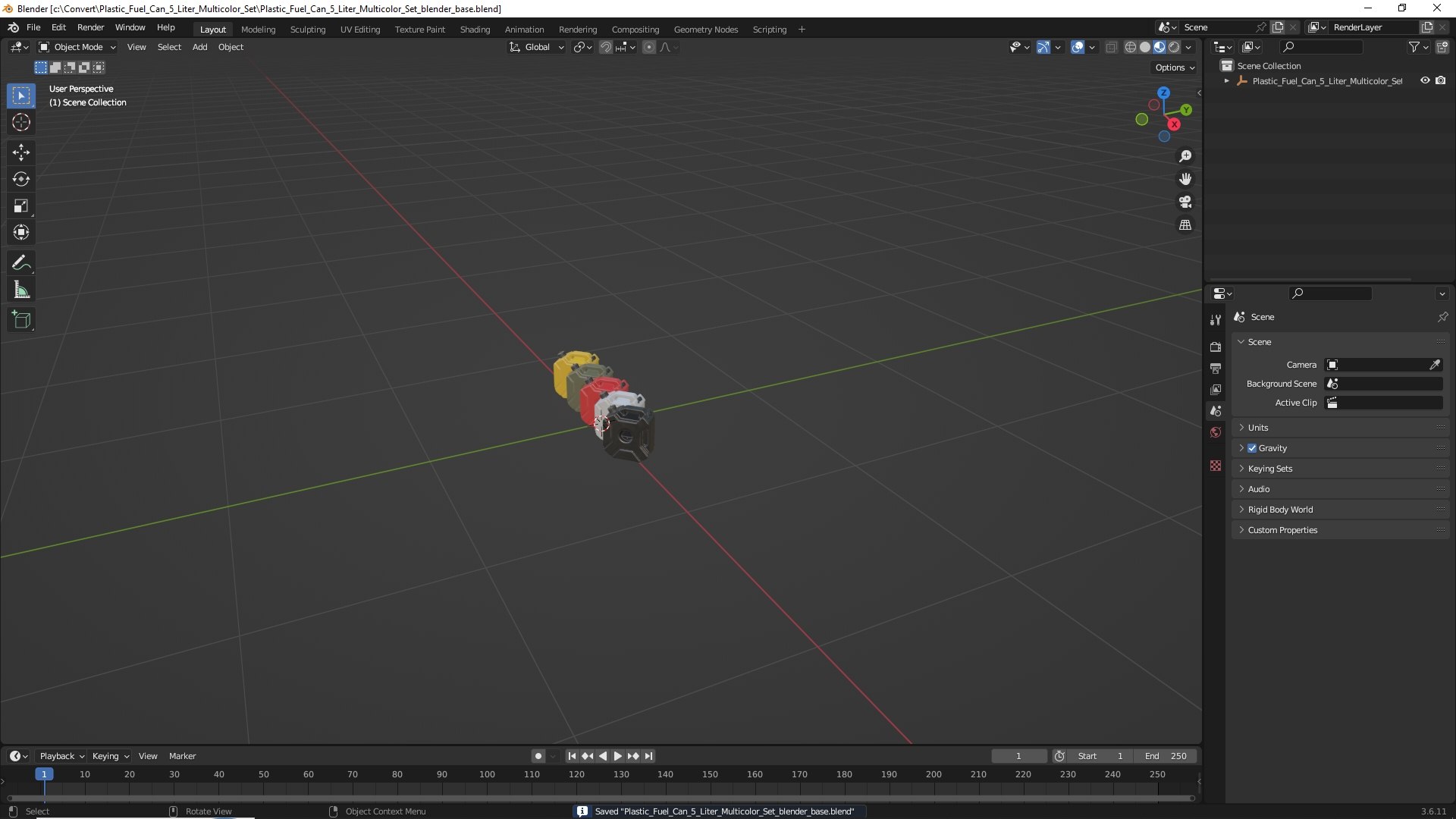This screenshot has width=1456, height=819.
Task: Hide Plastic_Fuel_Can collection with eye icon
Action: pos(1425,80)
